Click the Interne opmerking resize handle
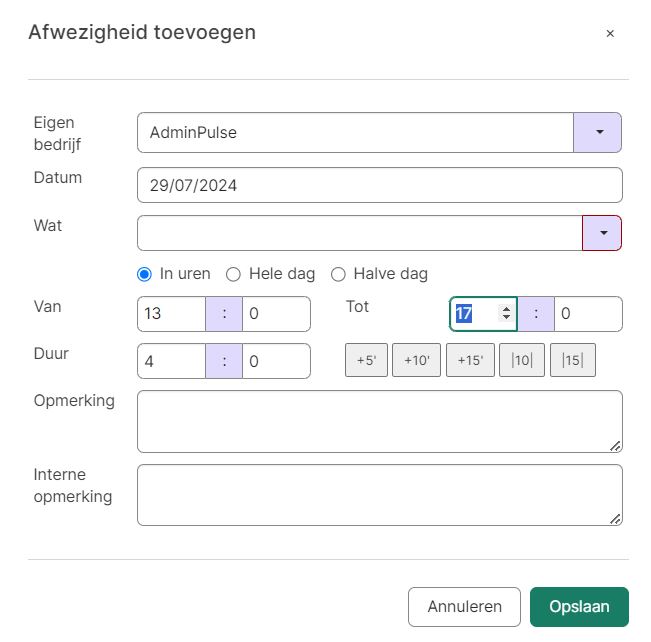 click(615, 519)
